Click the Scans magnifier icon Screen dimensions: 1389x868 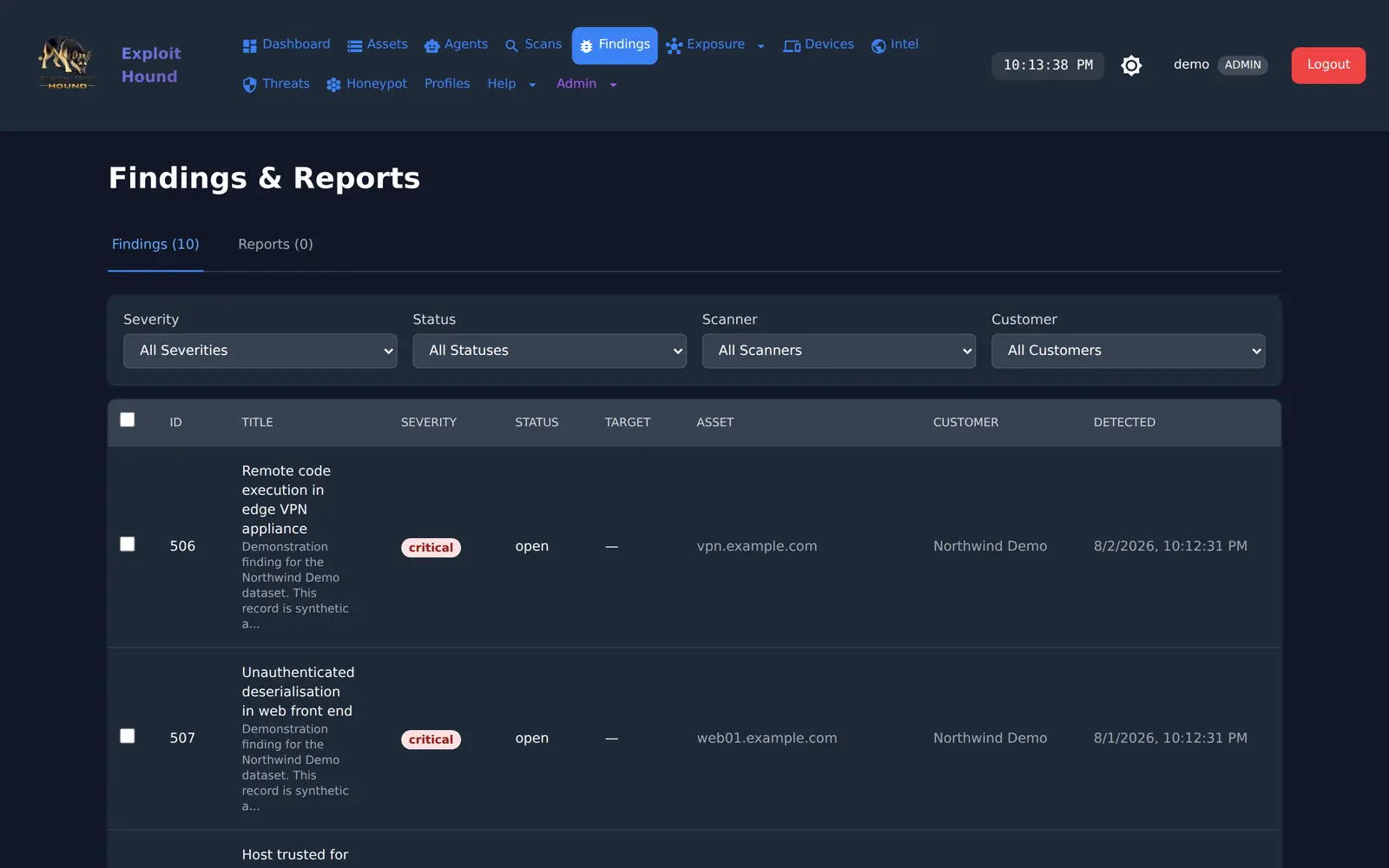coord(511,46)
